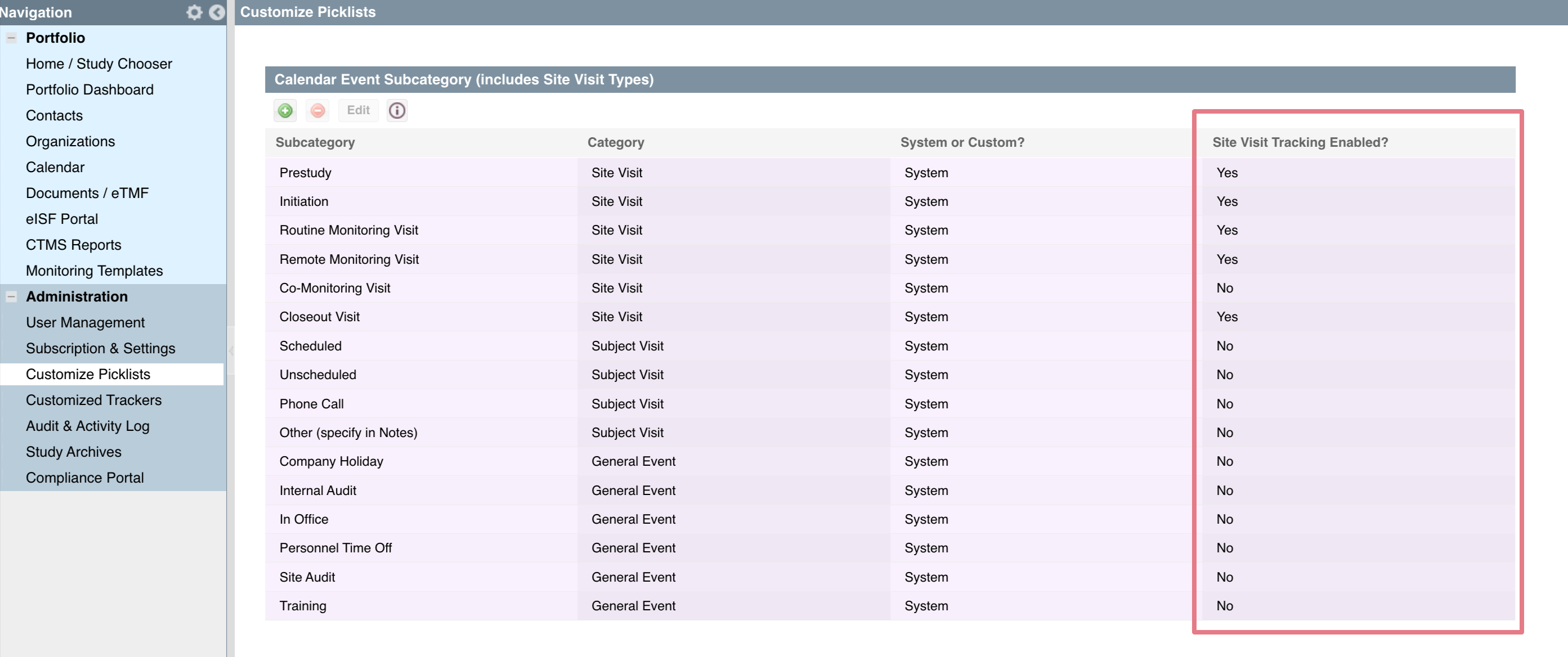Select Other (specify in Notes) row
The width and height of the screenshot is (1568, 657).
(x=890, y=433)
